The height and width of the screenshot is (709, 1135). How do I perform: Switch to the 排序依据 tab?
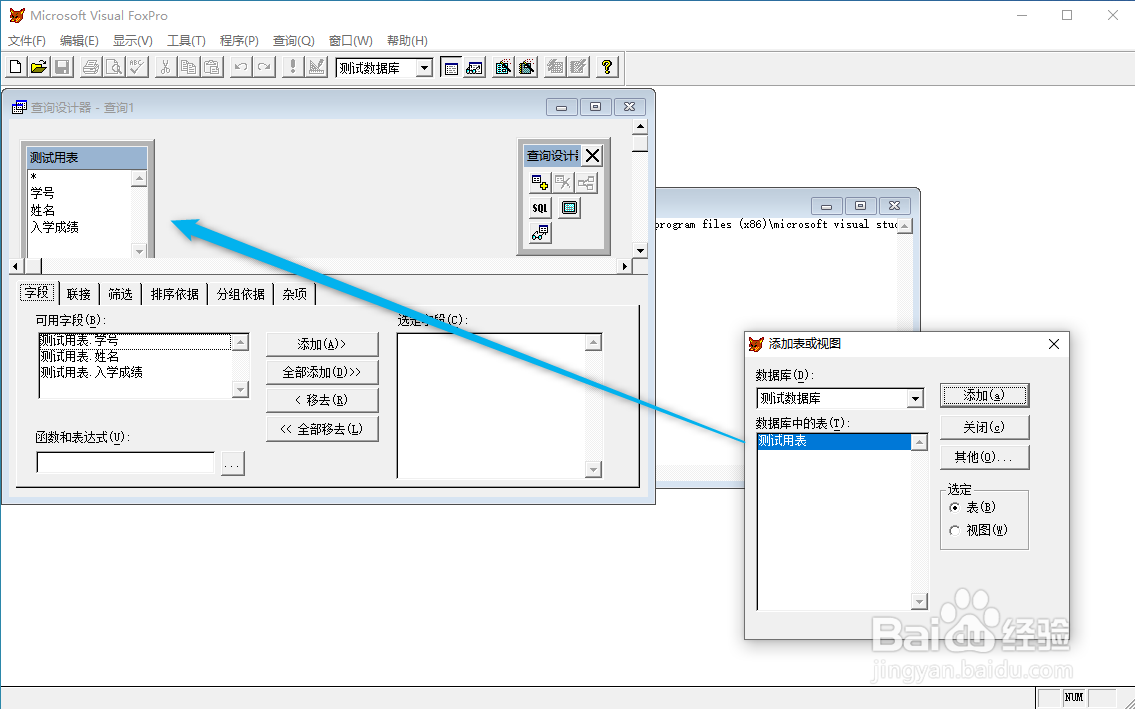tap(174, 294)
